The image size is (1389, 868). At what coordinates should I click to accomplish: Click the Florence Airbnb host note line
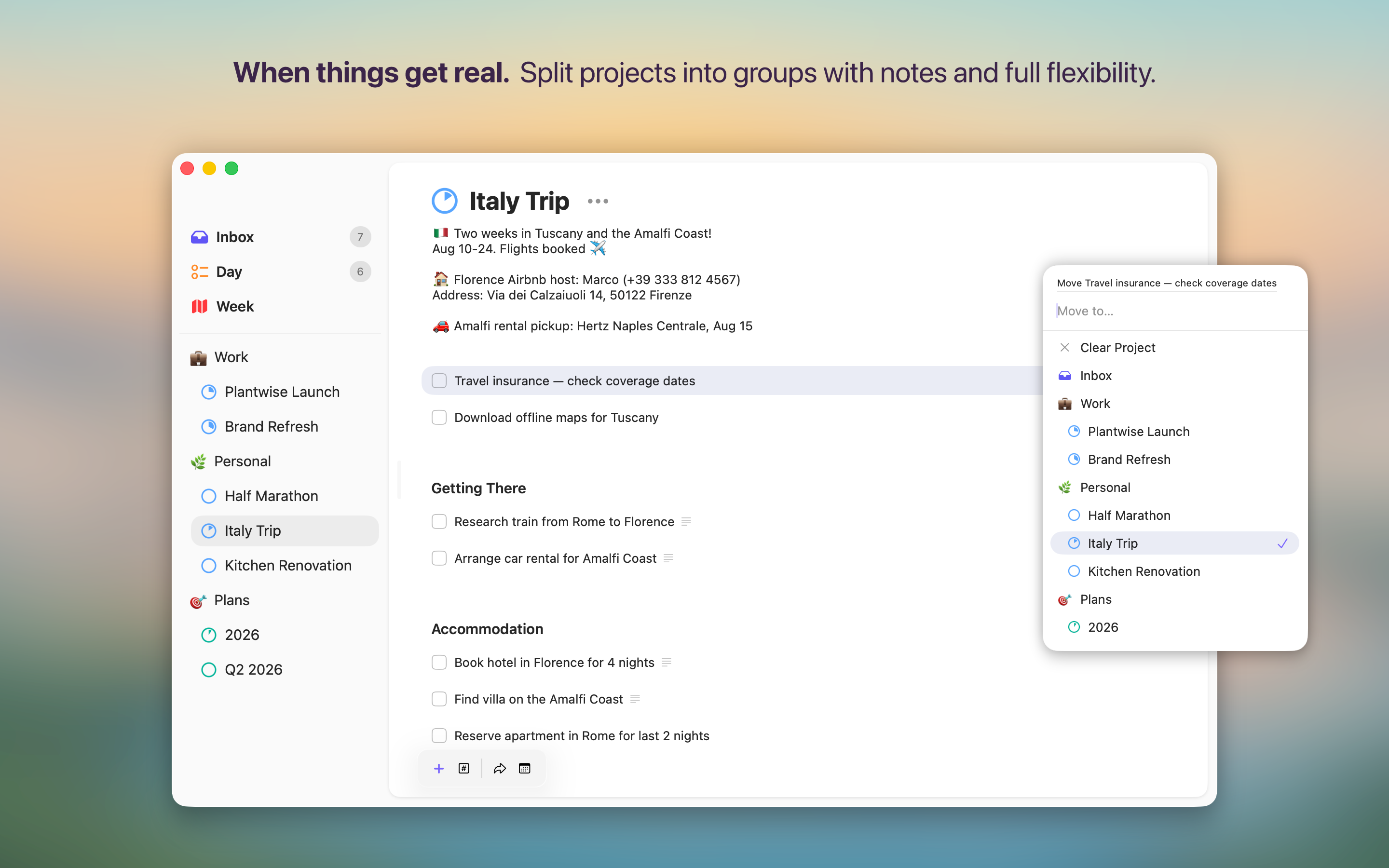click(x=586, y=280)
